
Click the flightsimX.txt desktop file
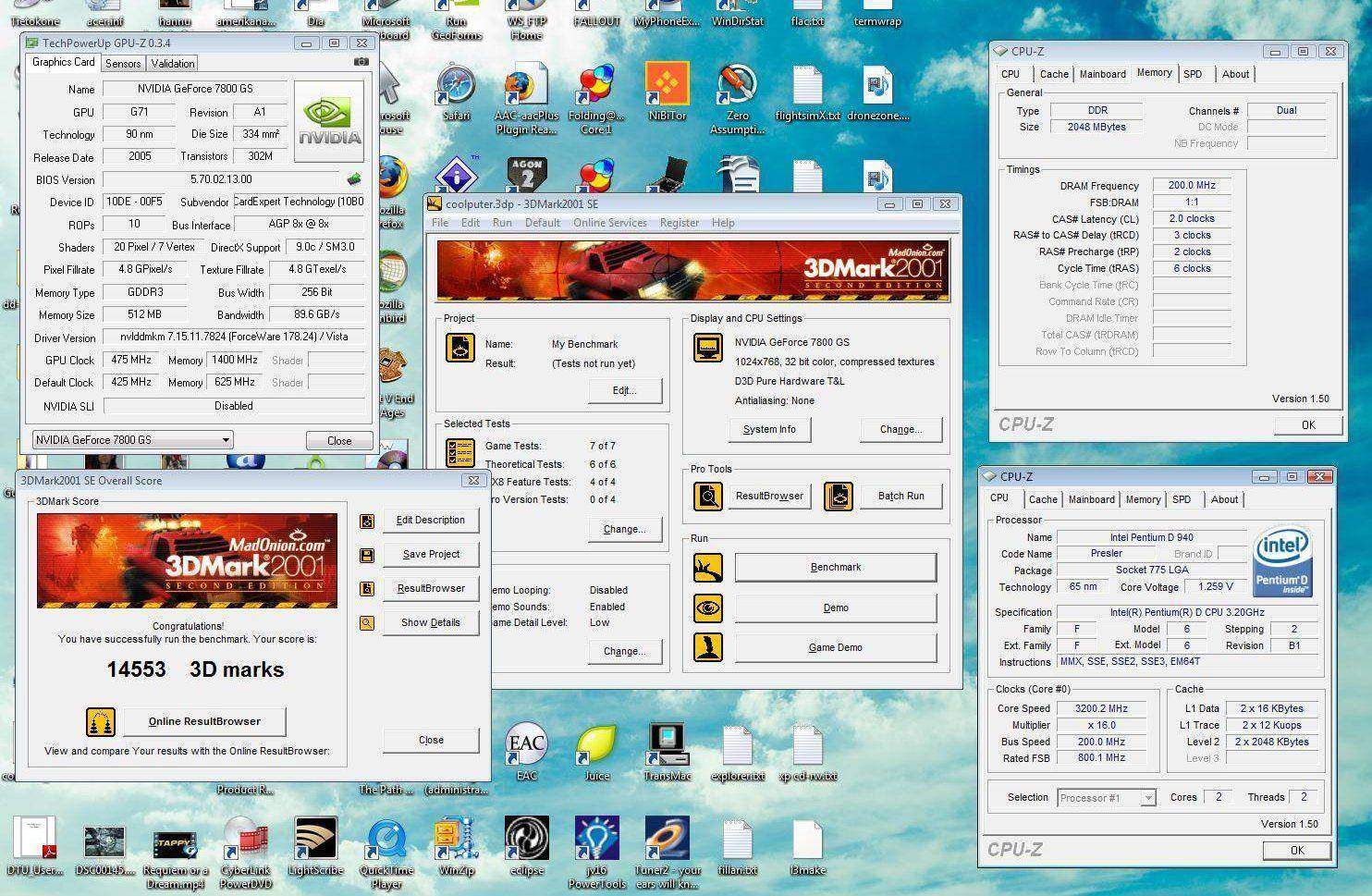click(x=807, y=93)
